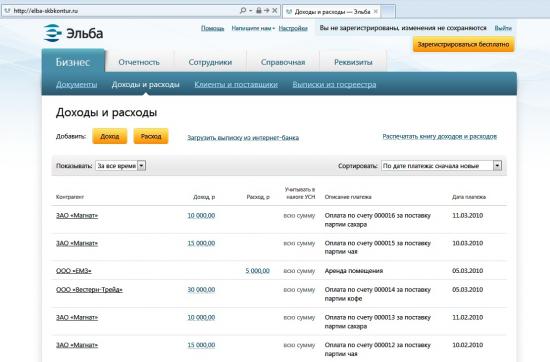
Task: Click the stop loading X icon
Action: 275,11
